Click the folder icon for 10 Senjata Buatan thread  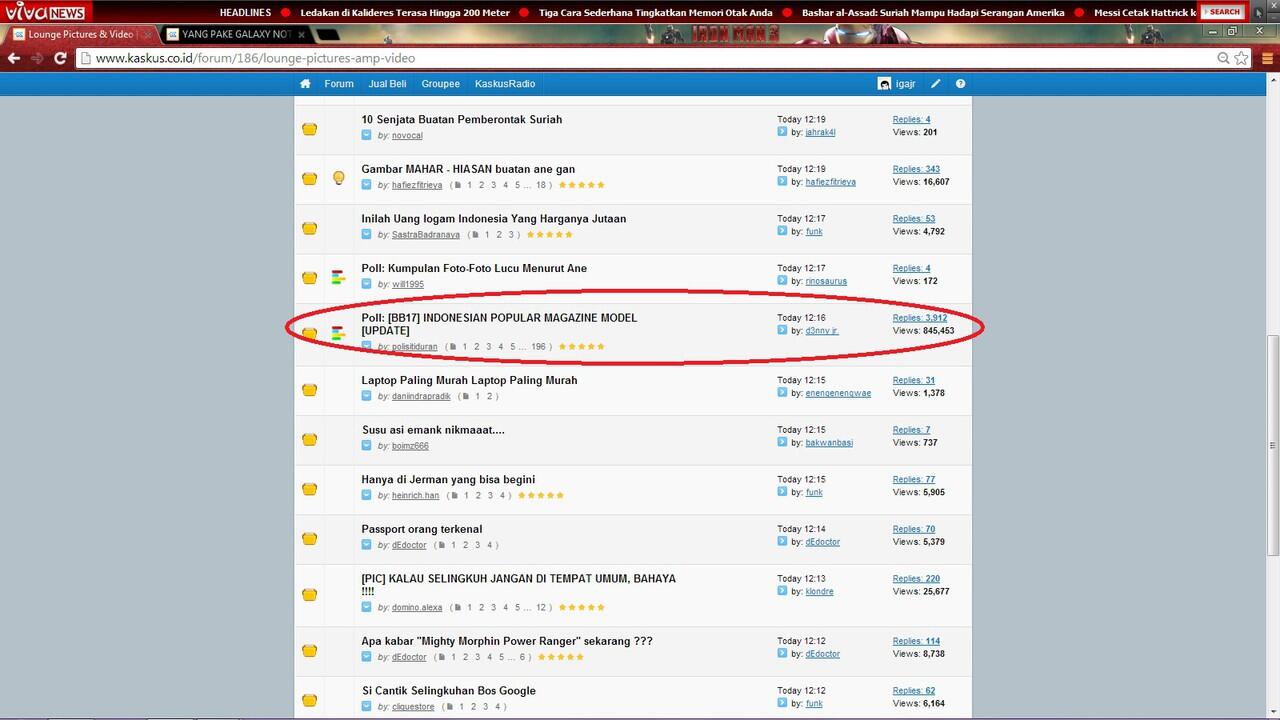pos(310,129)
